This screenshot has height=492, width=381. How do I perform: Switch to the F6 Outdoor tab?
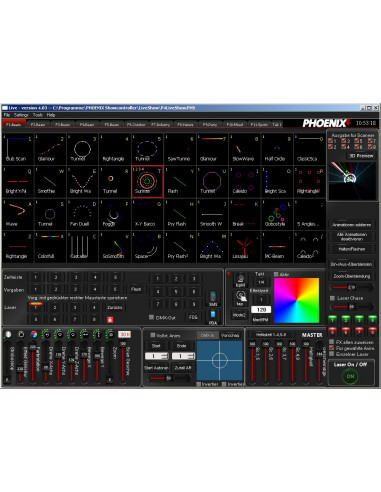[136, 124]
